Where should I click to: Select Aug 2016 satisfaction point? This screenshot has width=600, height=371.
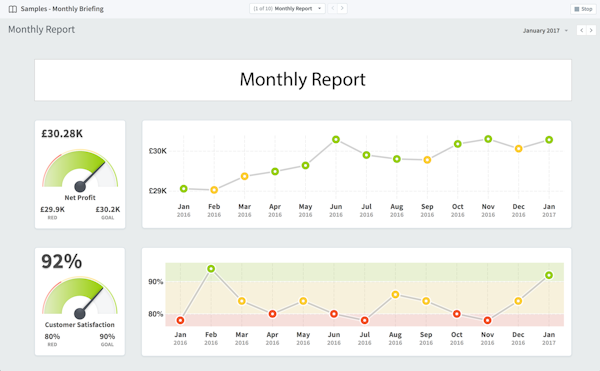395,295
